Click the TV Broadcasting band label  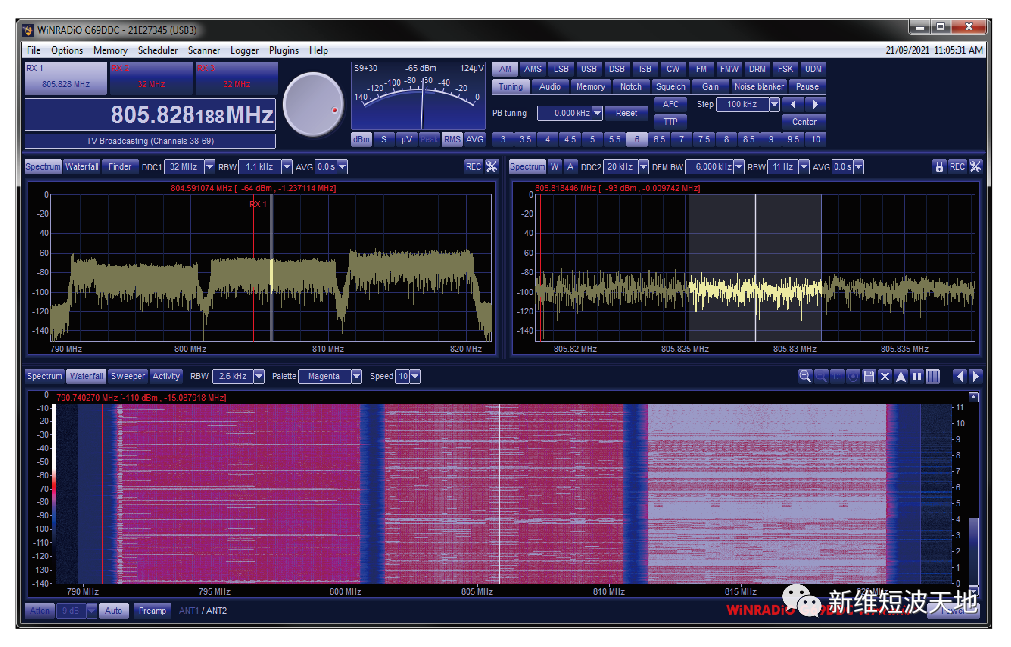point(150,141)
